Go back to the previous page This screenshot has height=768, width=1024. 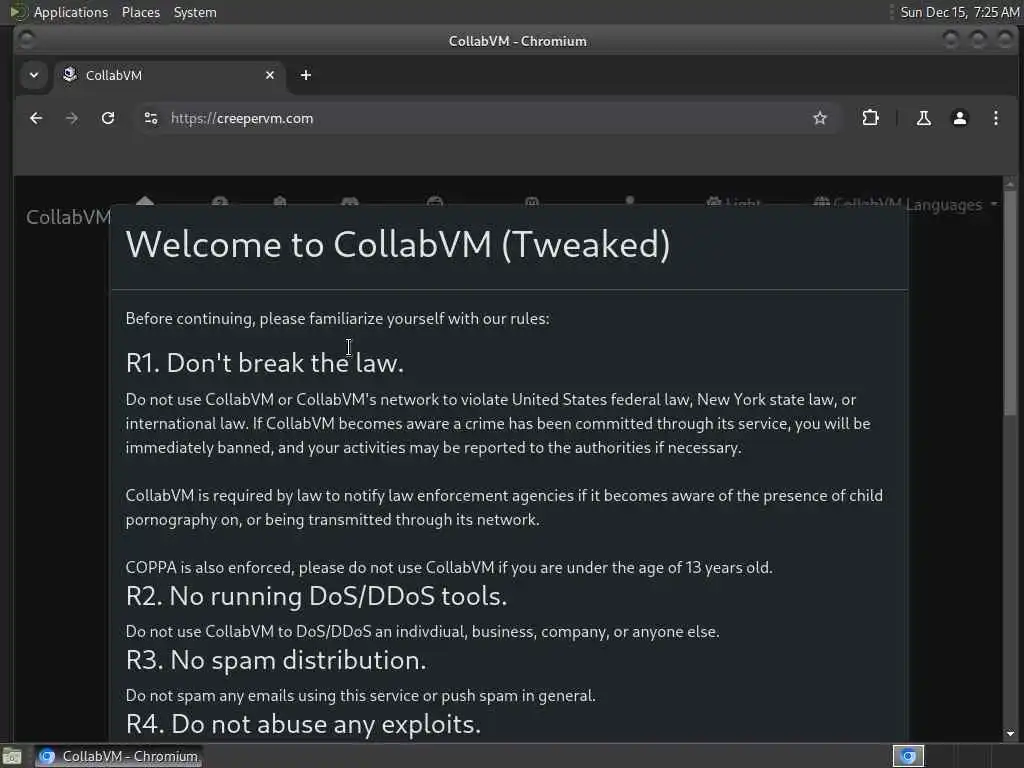tap(36, 118)
